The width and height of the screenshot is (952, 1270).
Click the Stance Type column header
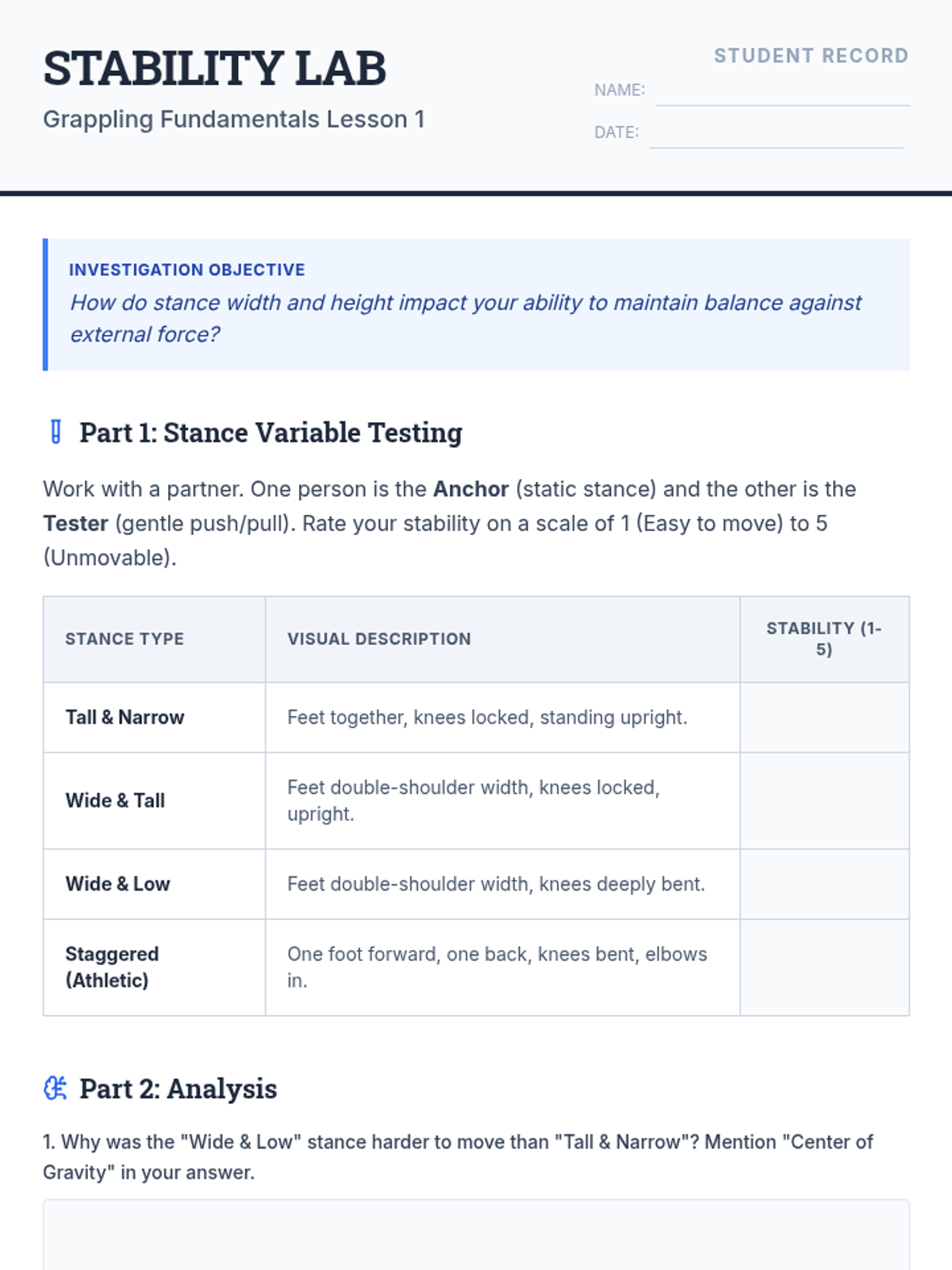125,639
